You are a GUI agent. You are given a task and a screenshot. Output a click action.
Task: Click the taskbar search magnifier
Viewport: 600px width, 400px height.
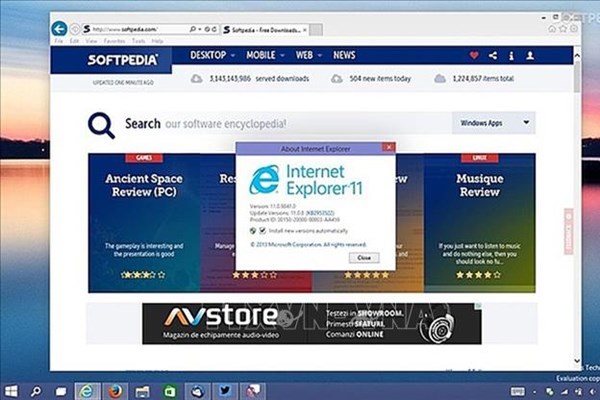[36, 391]
